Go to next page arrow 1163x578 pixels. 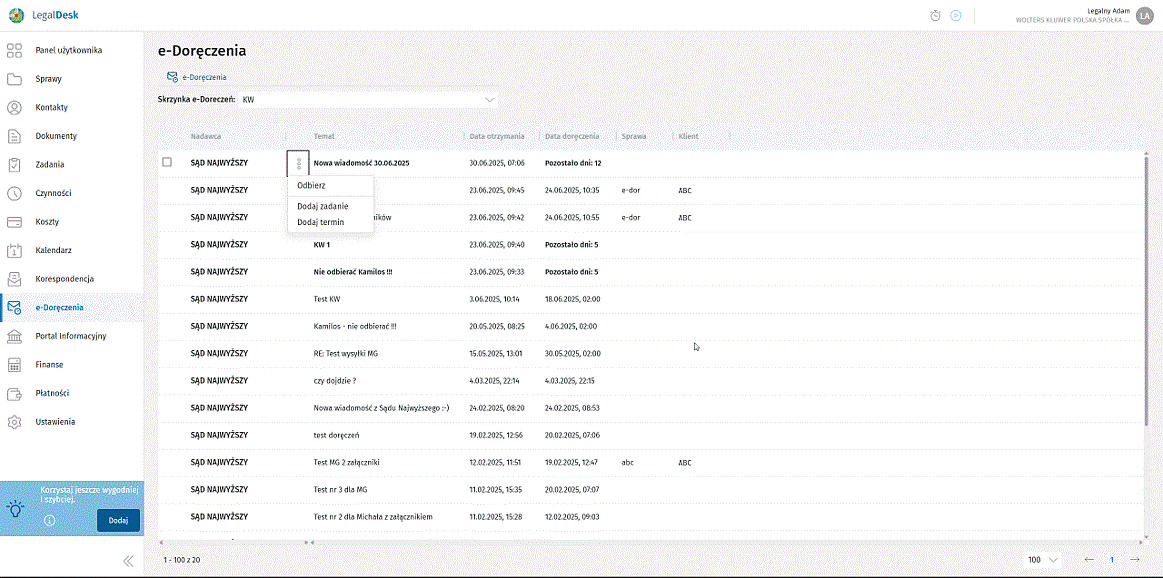tap(1135, 559)
